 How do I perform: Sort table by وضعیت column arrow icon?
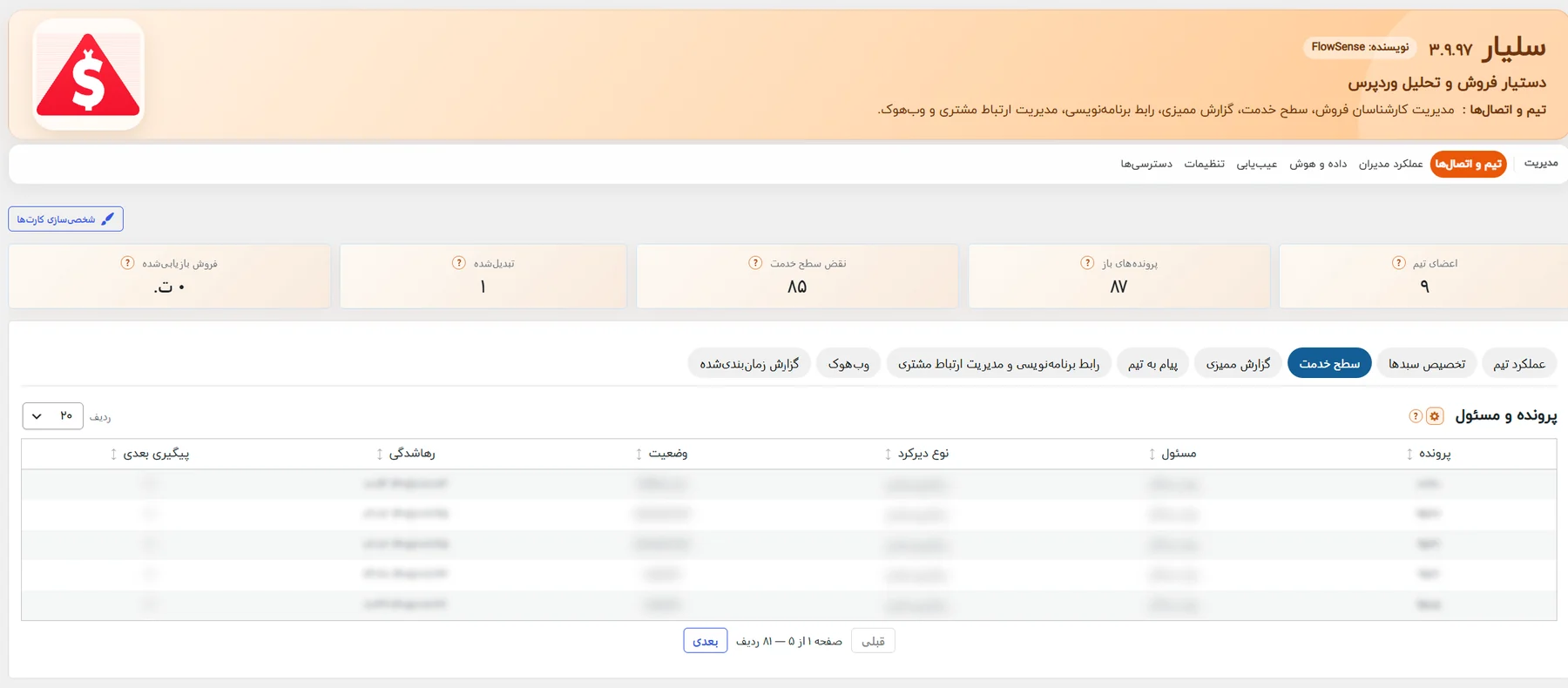[x=639, y=454]
